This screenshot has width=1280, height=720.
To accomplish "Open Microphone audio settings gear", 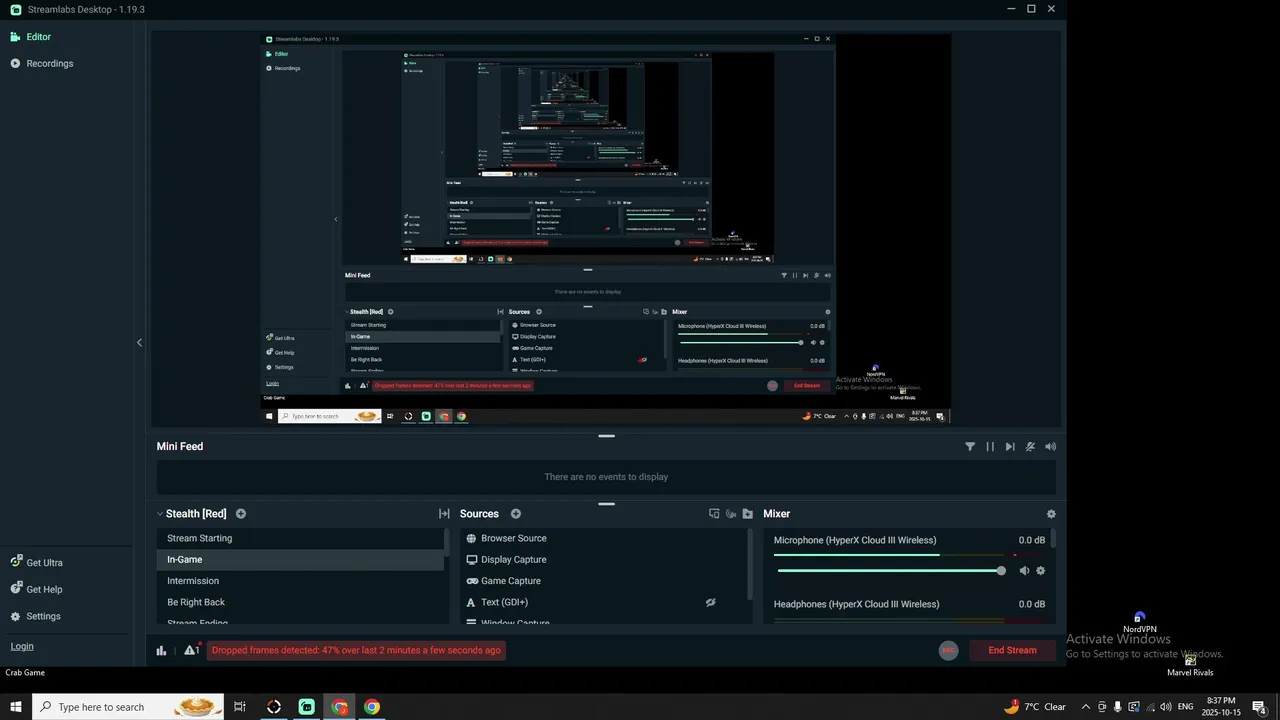I will tap(1041, 571).
